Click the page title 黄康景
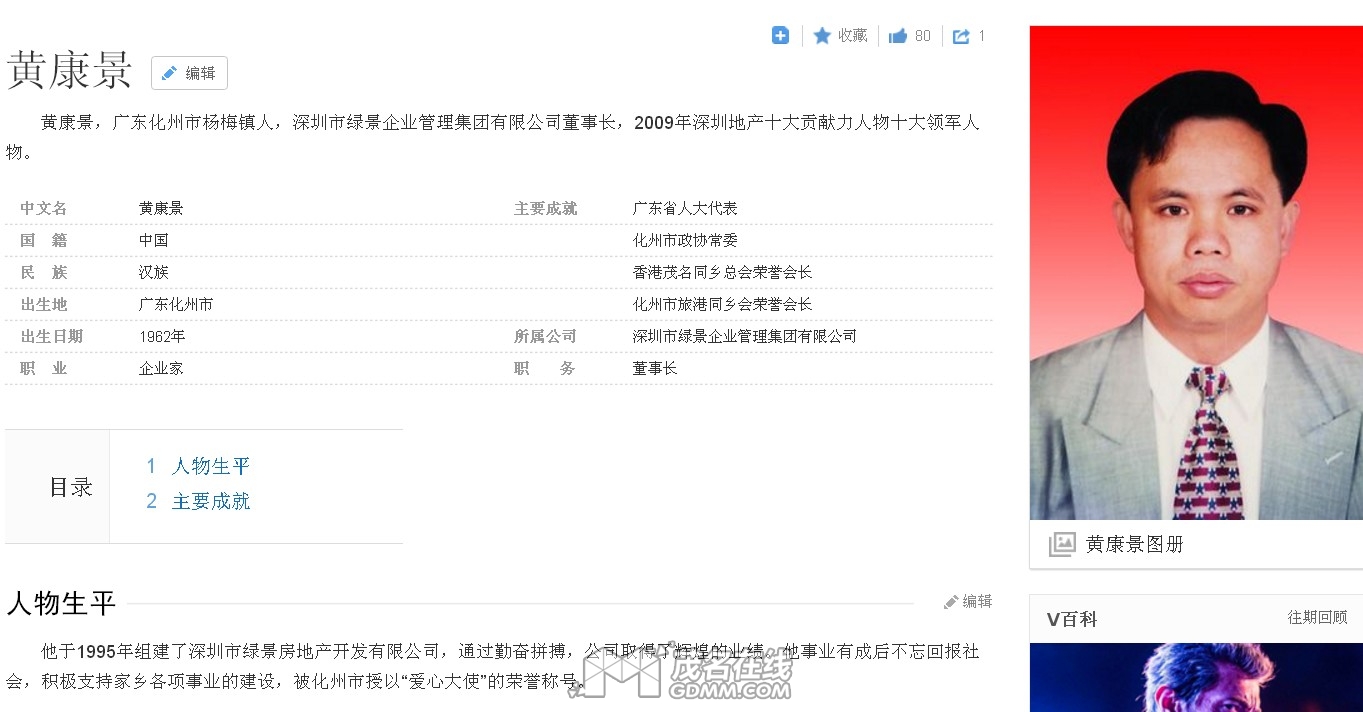 click(70, 69)
